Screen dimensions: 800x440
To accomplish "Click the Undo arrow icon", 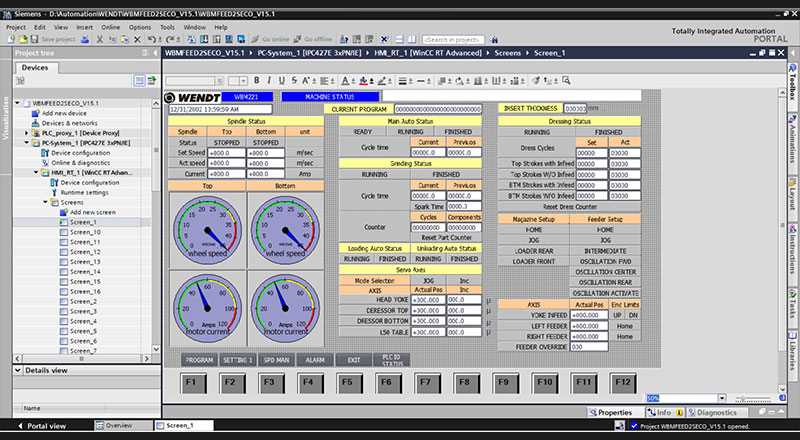I will pyautogui.click(x=152, y=39).
